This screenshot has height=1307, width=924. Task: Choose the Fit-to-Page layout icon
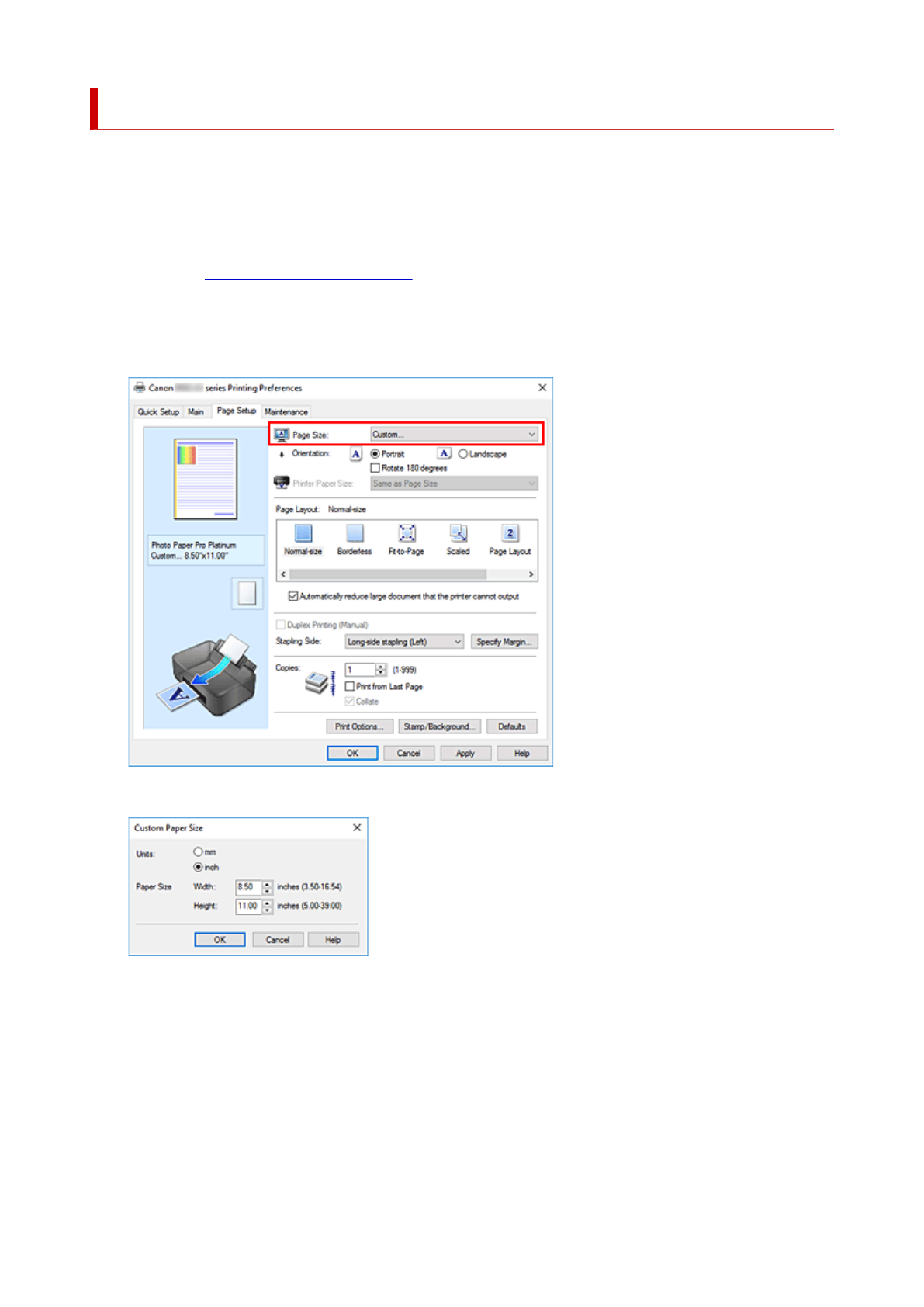tap(407, 533)
